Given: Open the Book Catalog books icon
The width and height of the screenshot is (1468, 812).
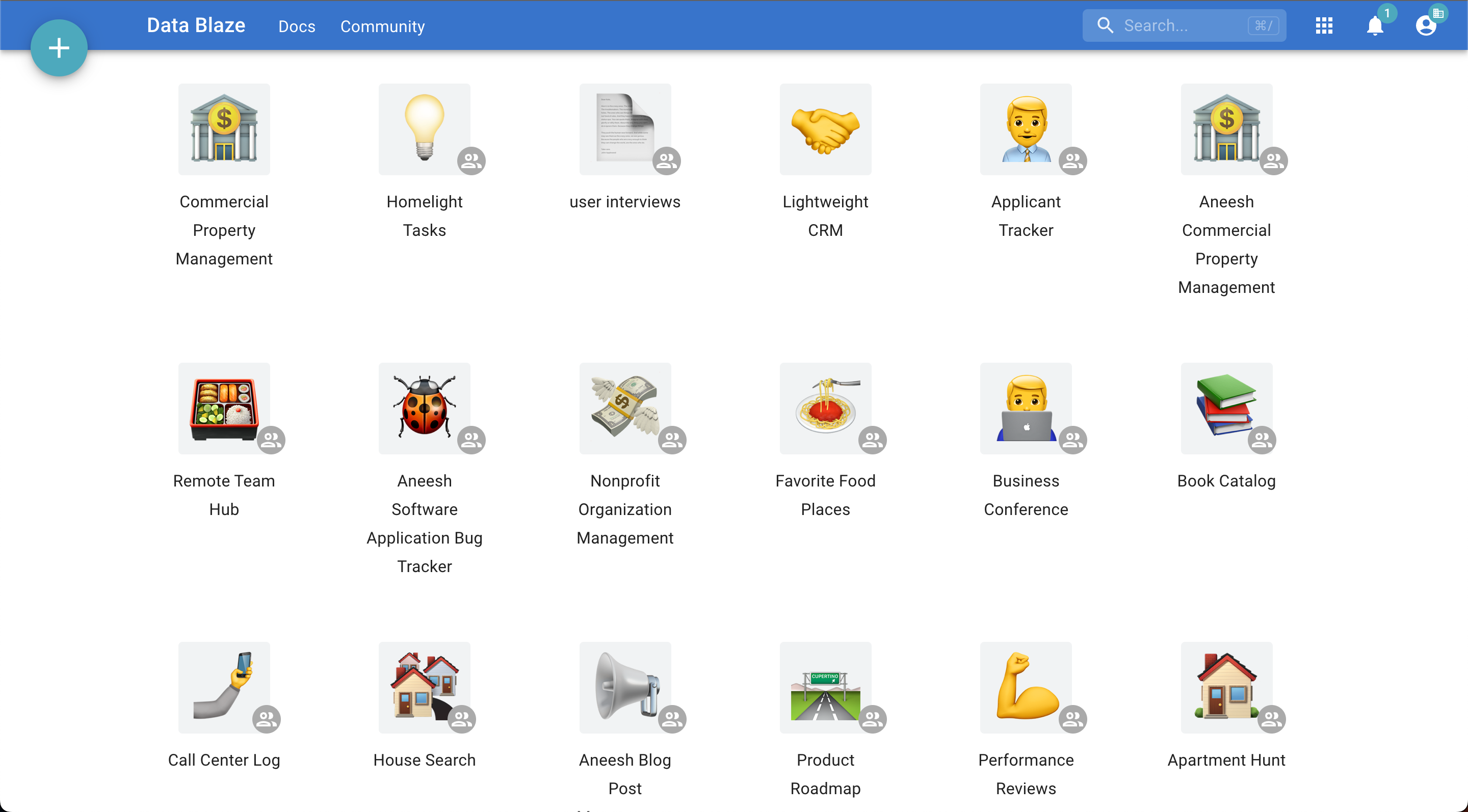Looking at the screenshot, I should tap(1225, 408).
